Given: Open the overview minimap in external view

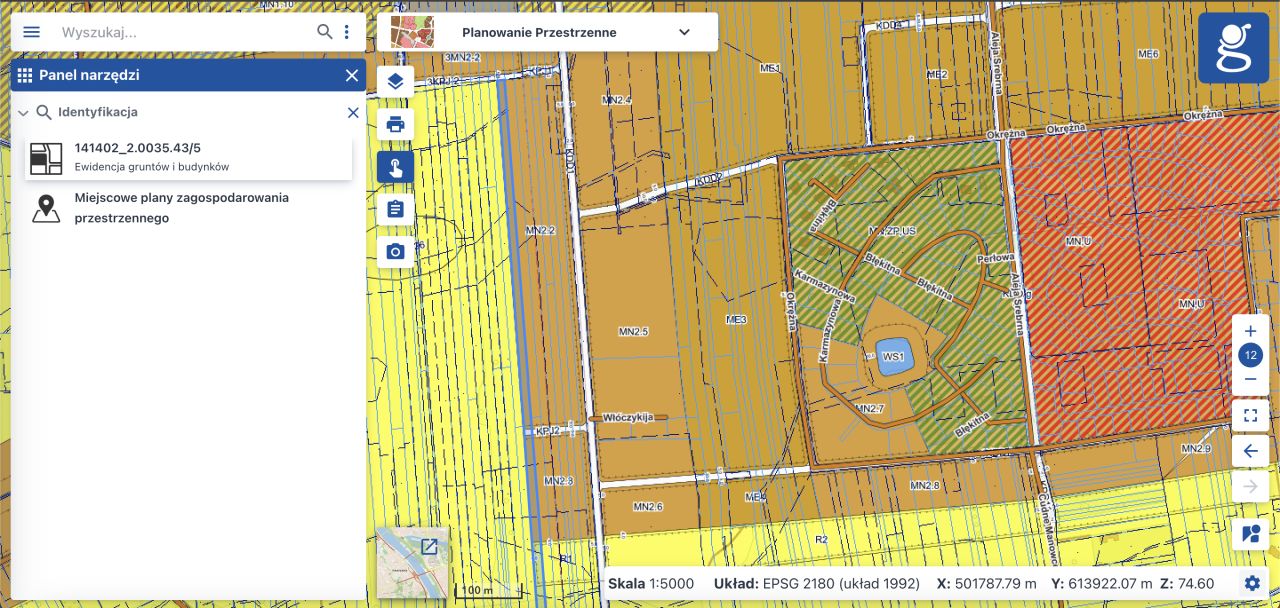Looking at the screenshot, I should (429, 546).
